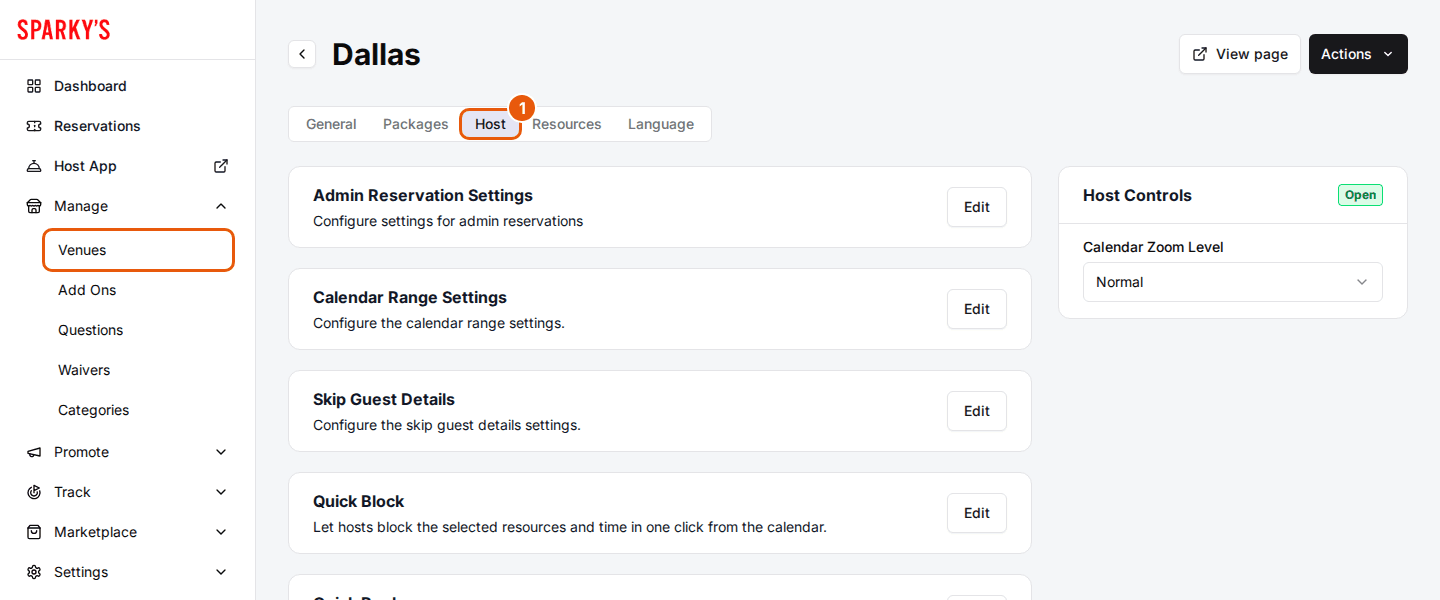Go back using the arrow beside Dallas

point(302,54)
